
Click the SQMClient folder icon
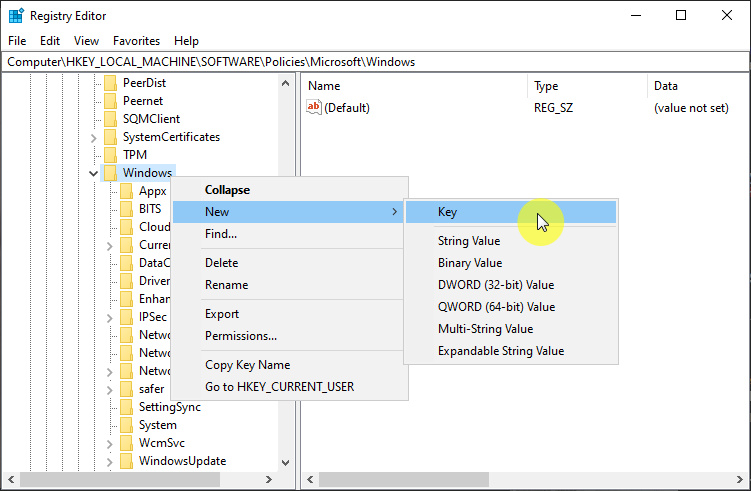tap(111, 119)
